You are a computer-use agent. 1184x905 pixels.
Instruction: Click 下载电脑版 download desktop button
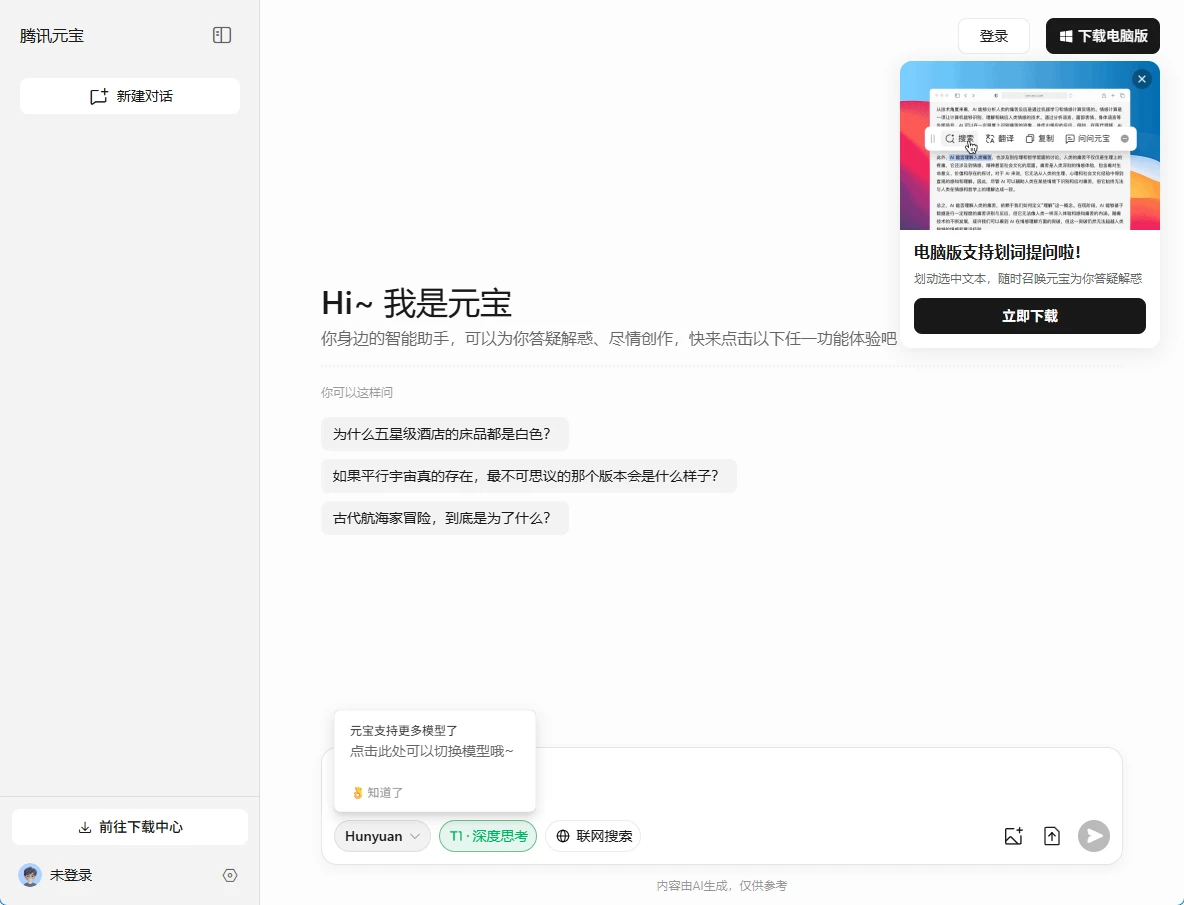pos(1103,36)
